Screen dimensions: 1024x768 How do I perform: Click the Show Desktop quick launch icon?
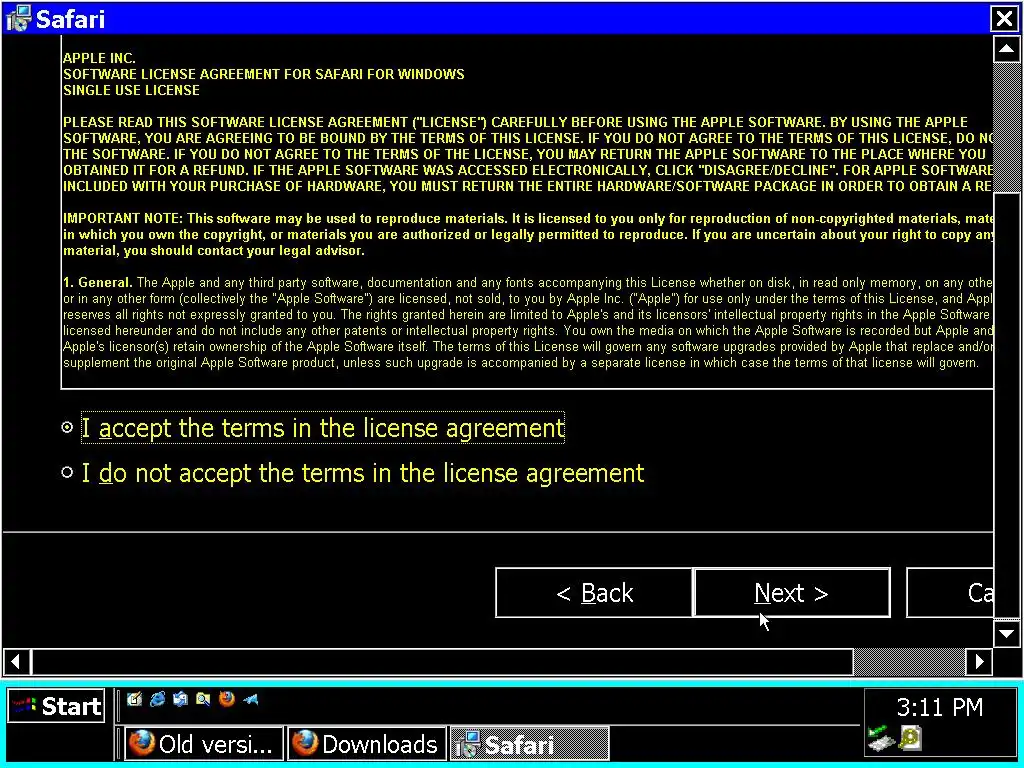tap(135, 699)
